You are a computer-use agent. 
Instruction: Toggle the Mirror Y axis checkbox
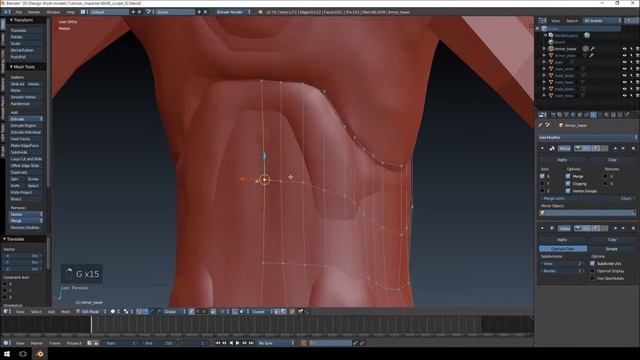point(542,184)
